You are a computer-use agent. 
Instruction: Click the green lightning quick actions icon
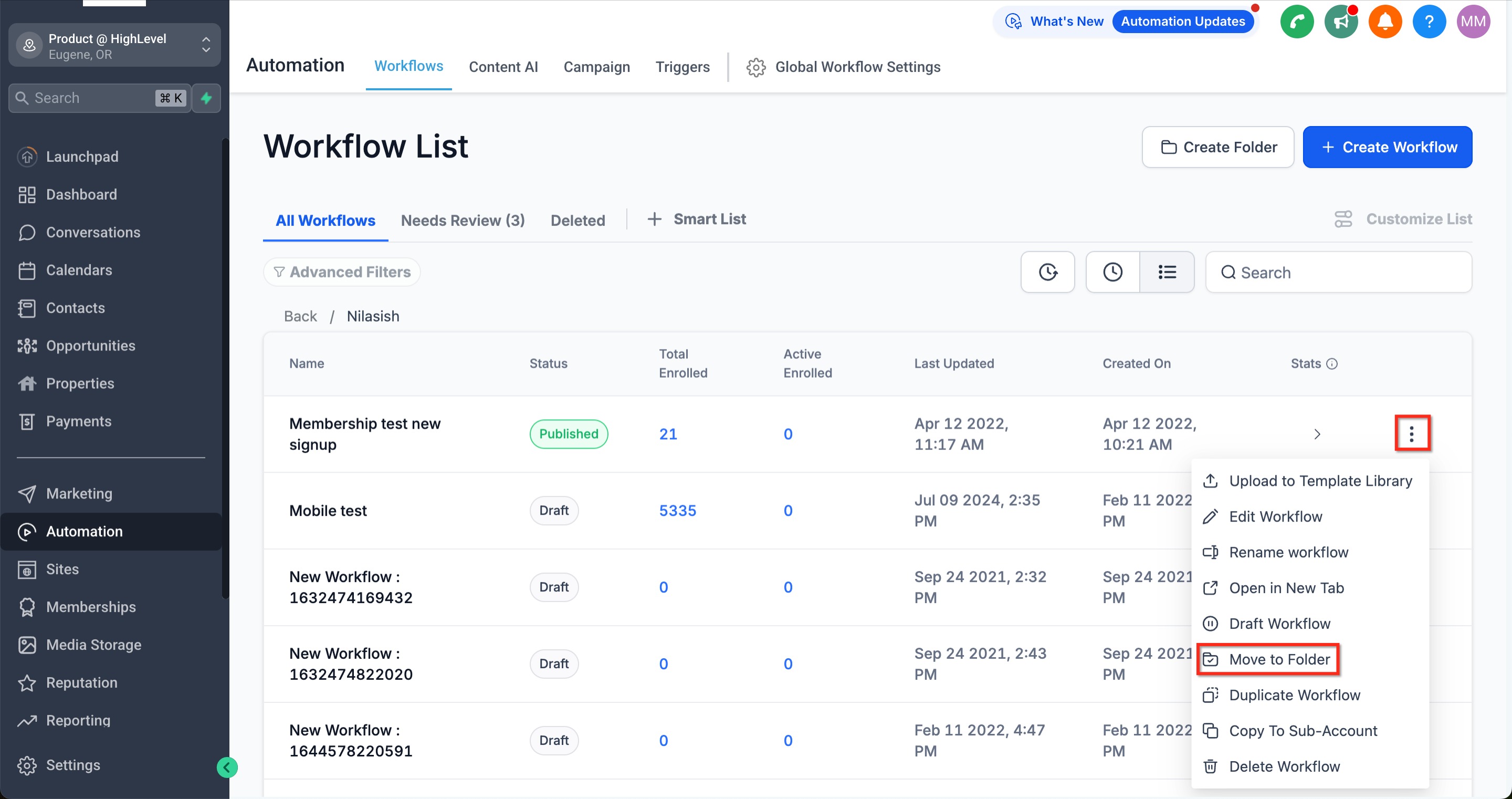pyautogui.click(x=206, y=98)
